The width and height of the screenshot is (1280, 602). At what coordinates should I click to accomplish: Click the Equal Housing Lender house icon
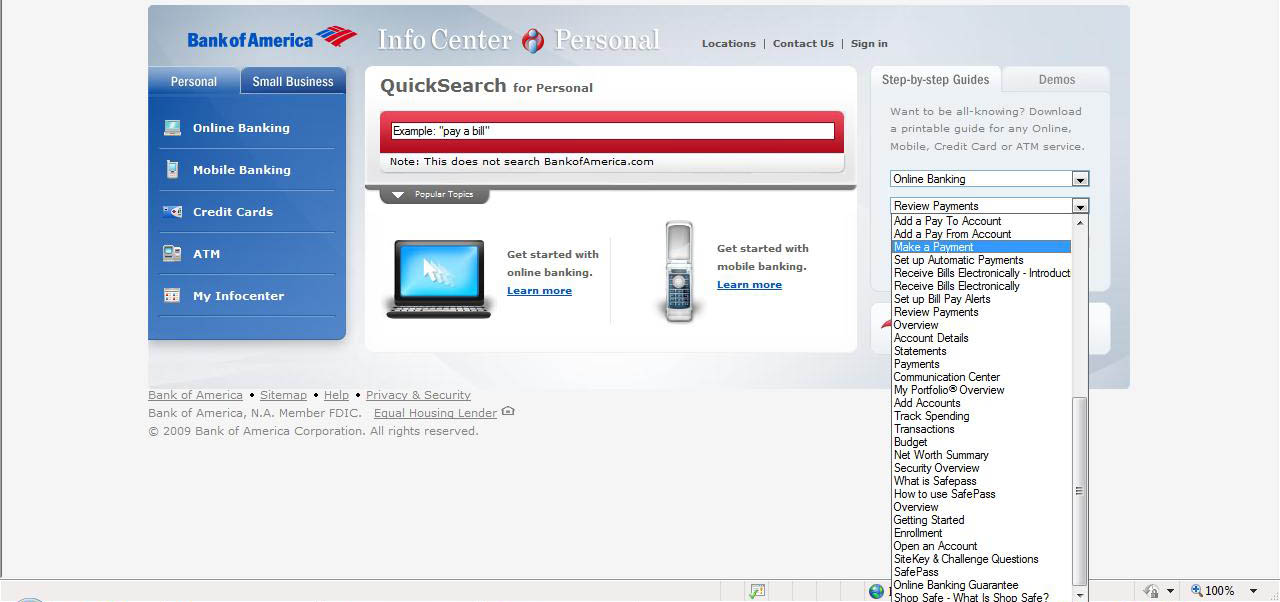click(508, 412)
